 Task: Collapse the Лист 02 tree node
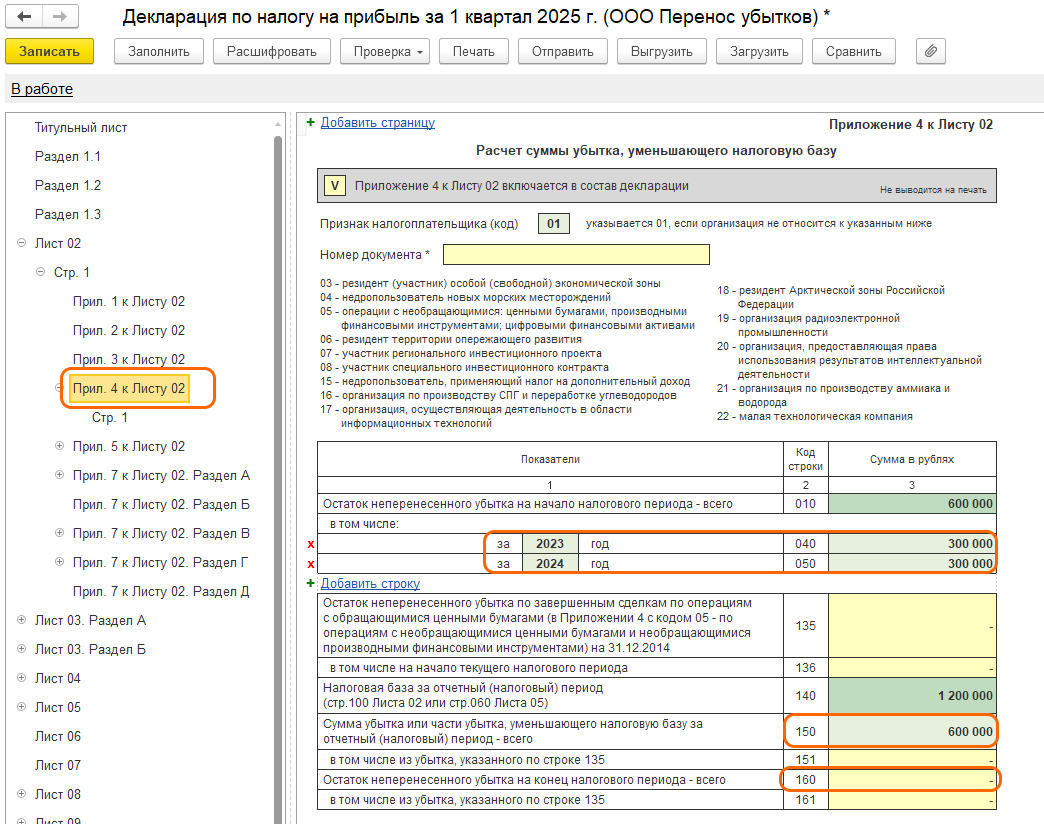(22, 243)
